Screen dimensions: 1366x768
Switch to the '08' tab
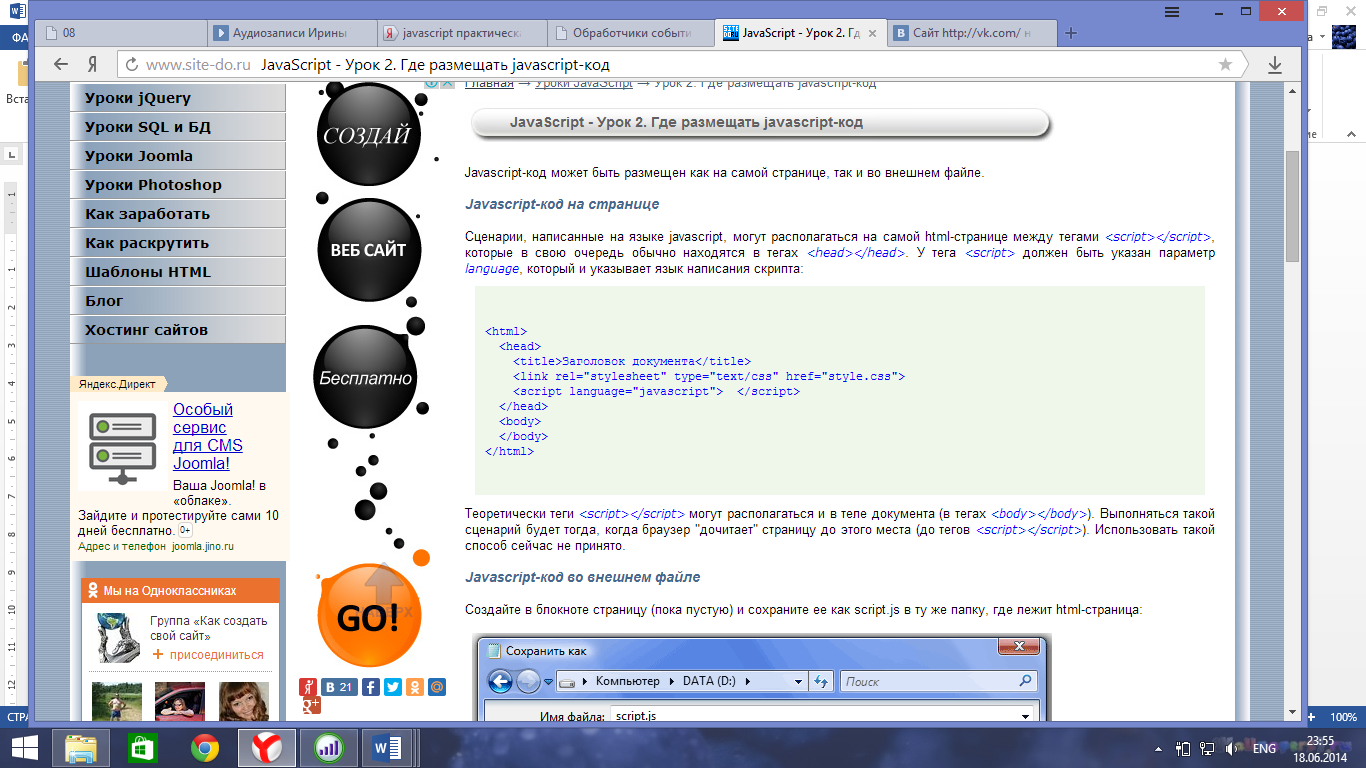pos(120,33)
